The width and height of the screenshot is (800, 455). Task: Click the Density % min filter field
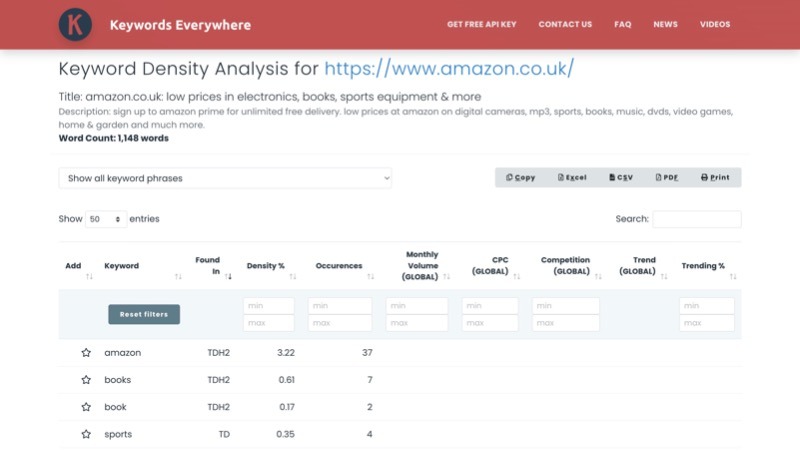click(x=268, y=306)
